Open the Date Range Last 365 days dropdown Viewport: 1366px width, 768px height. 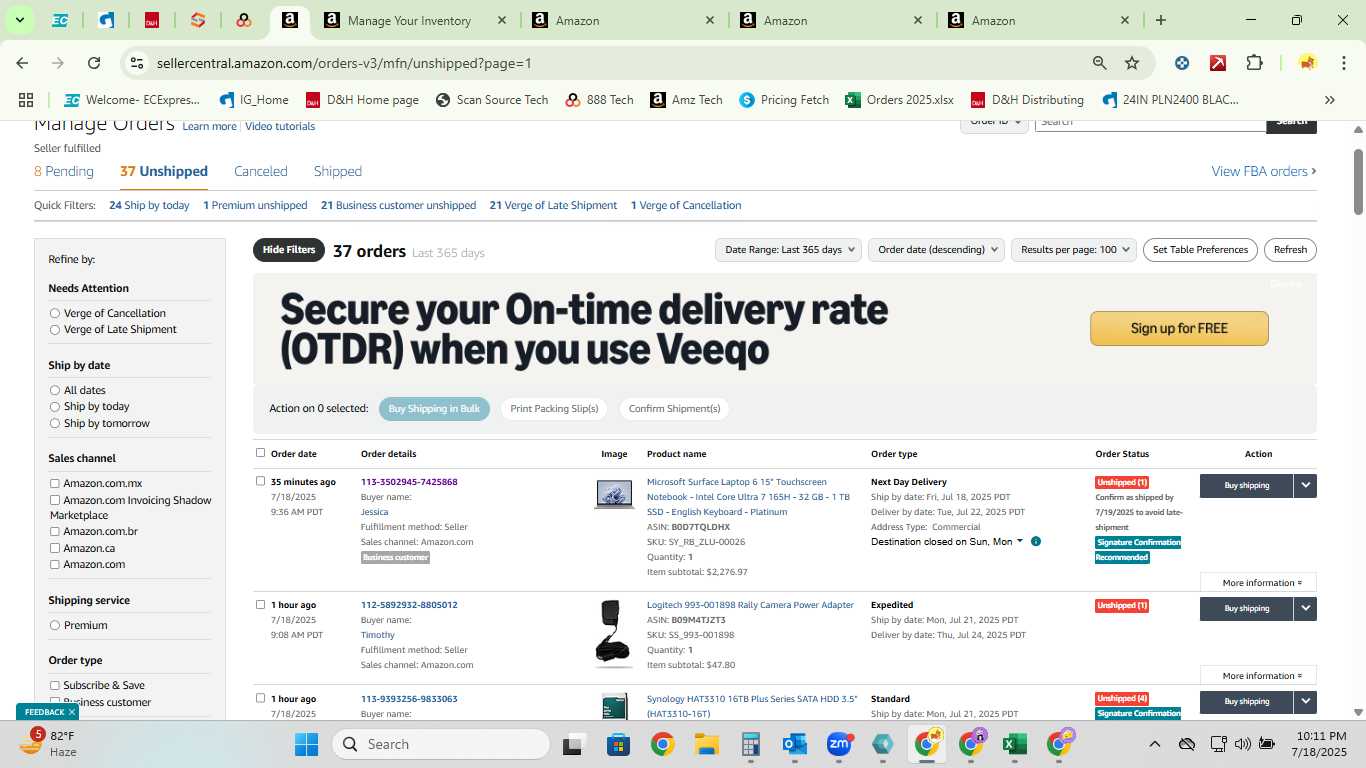pyautogui.click(x=789, y=250)
